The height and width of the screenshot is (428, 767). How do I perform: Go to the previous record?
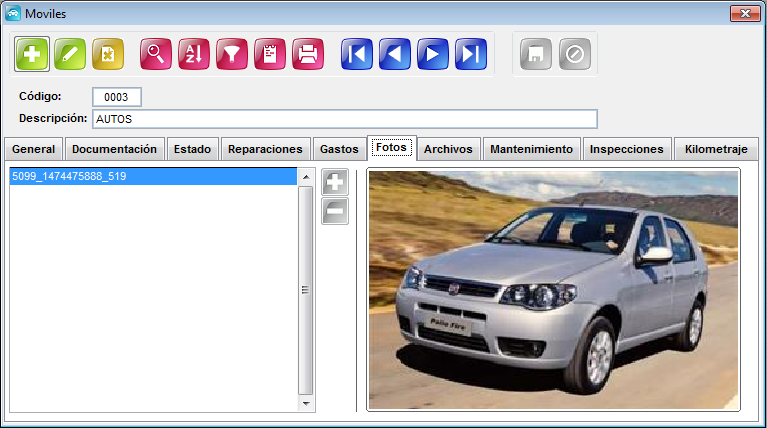(x=395, y=54)
